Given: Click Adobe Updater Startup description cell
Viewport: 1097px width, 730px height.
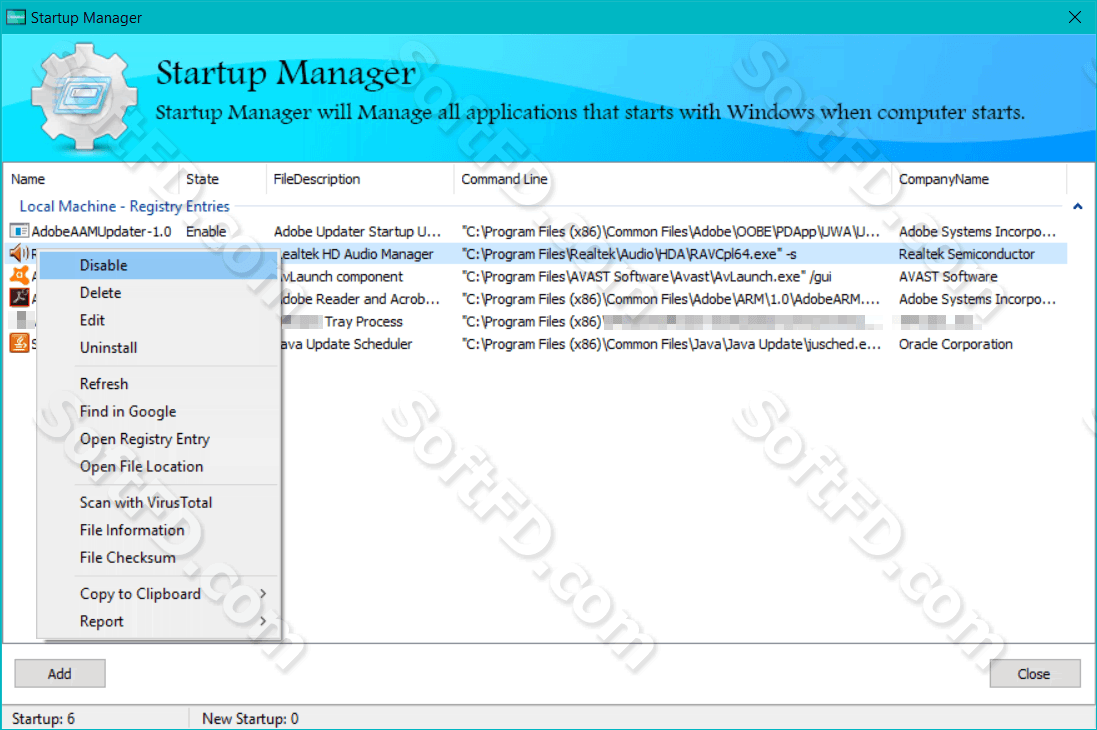Looking at the screenshot, I should (358, 232).
